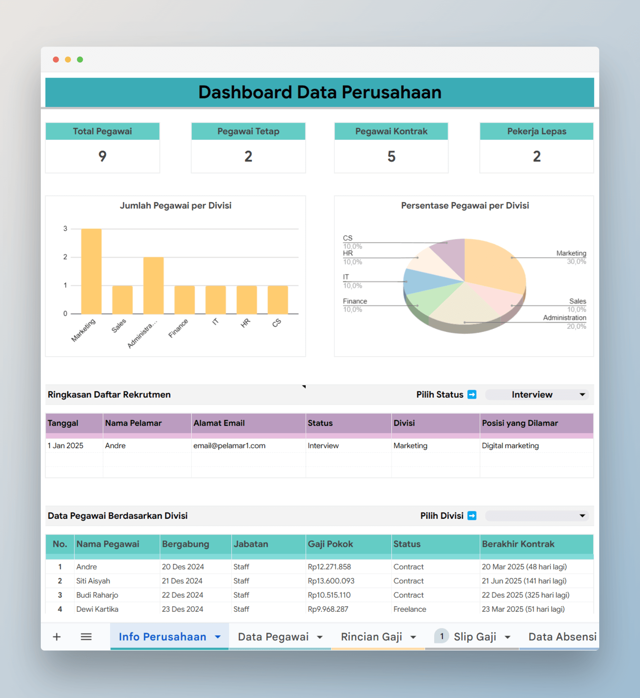Open the Data Absensi sheet tab

pos(562,637)
